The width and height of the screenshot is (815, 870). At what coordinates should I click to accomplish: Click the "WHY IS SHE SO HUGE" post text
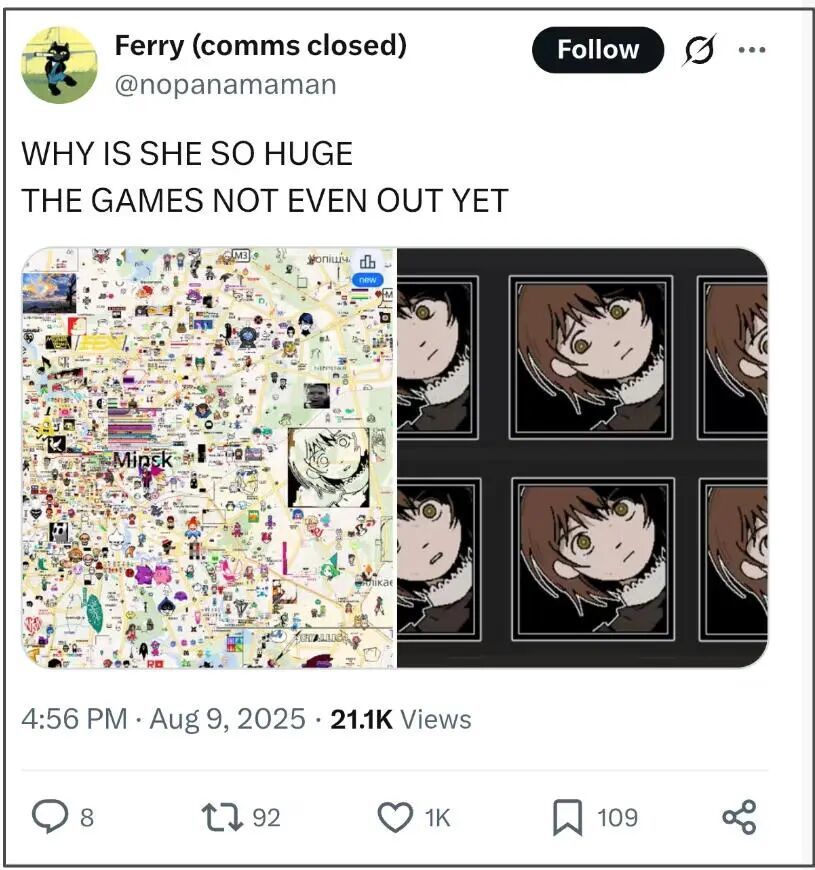click(187, 153)
